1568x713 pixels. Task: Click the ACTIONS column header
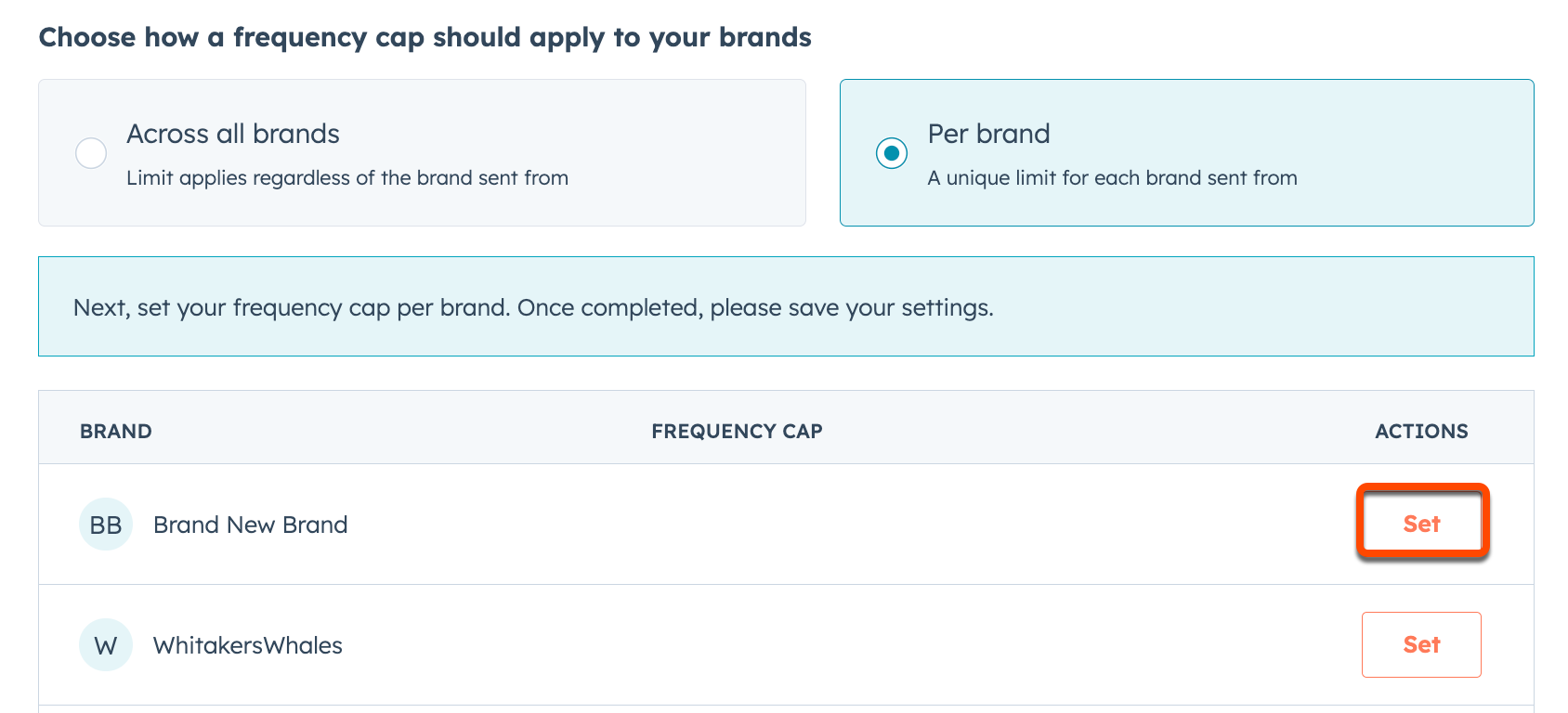(1421, 430)
